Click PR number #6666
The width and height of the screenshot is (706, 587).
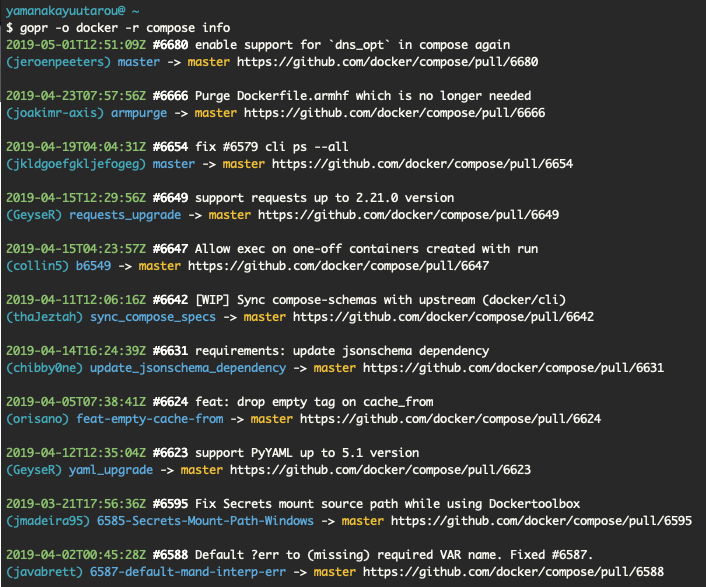[x=170, y=95]
